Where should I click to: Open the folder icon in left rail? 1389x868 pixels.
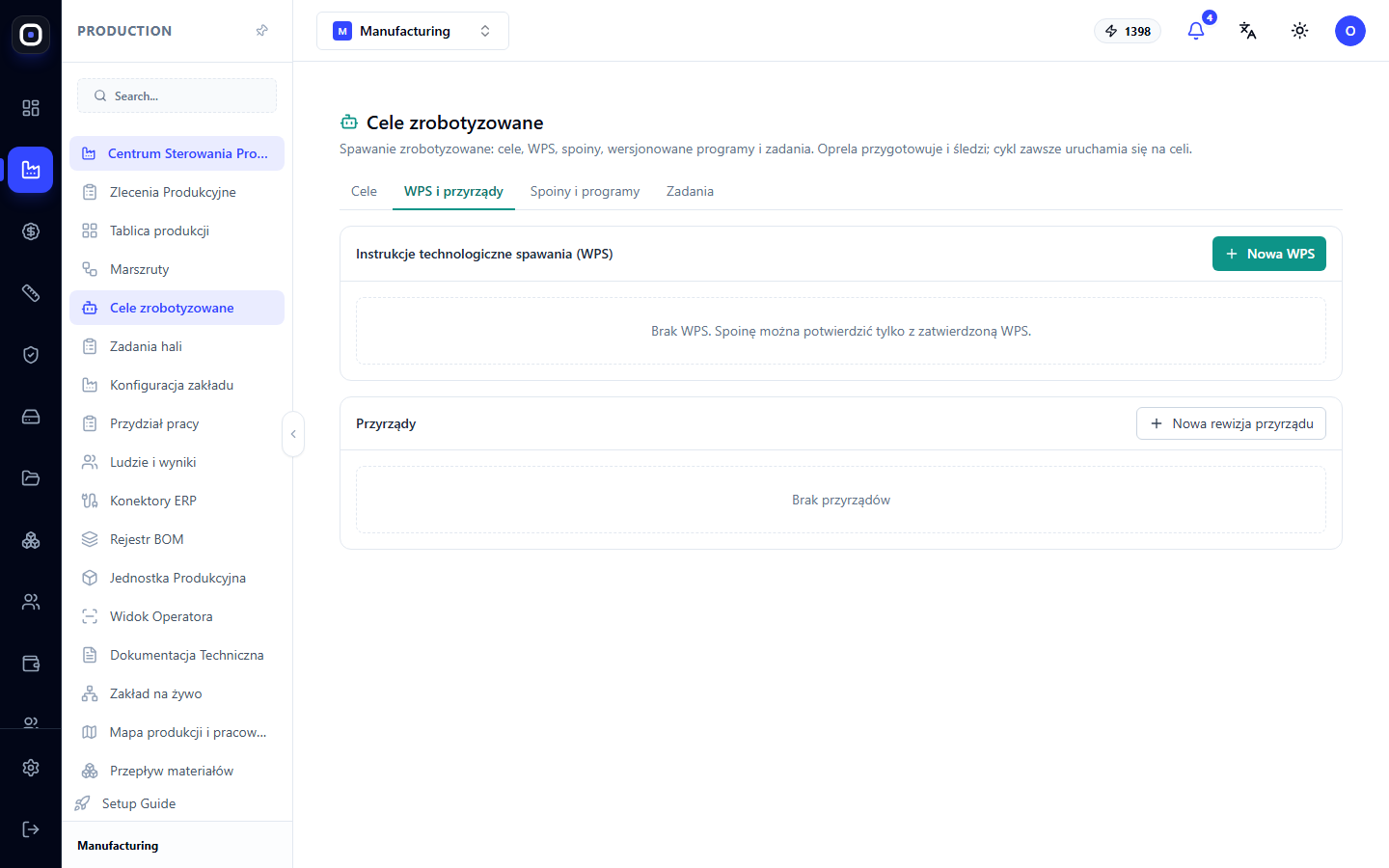click(31, 478)
